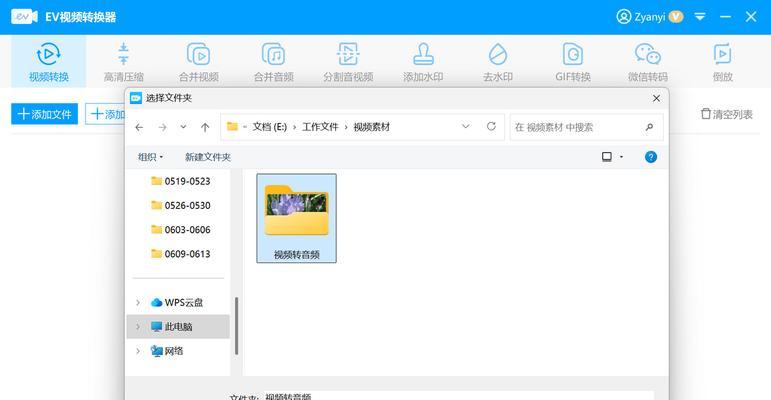Open the 合并音频 merge audio tool
This screenshot has width=771, height=400.
pos(273,62)
